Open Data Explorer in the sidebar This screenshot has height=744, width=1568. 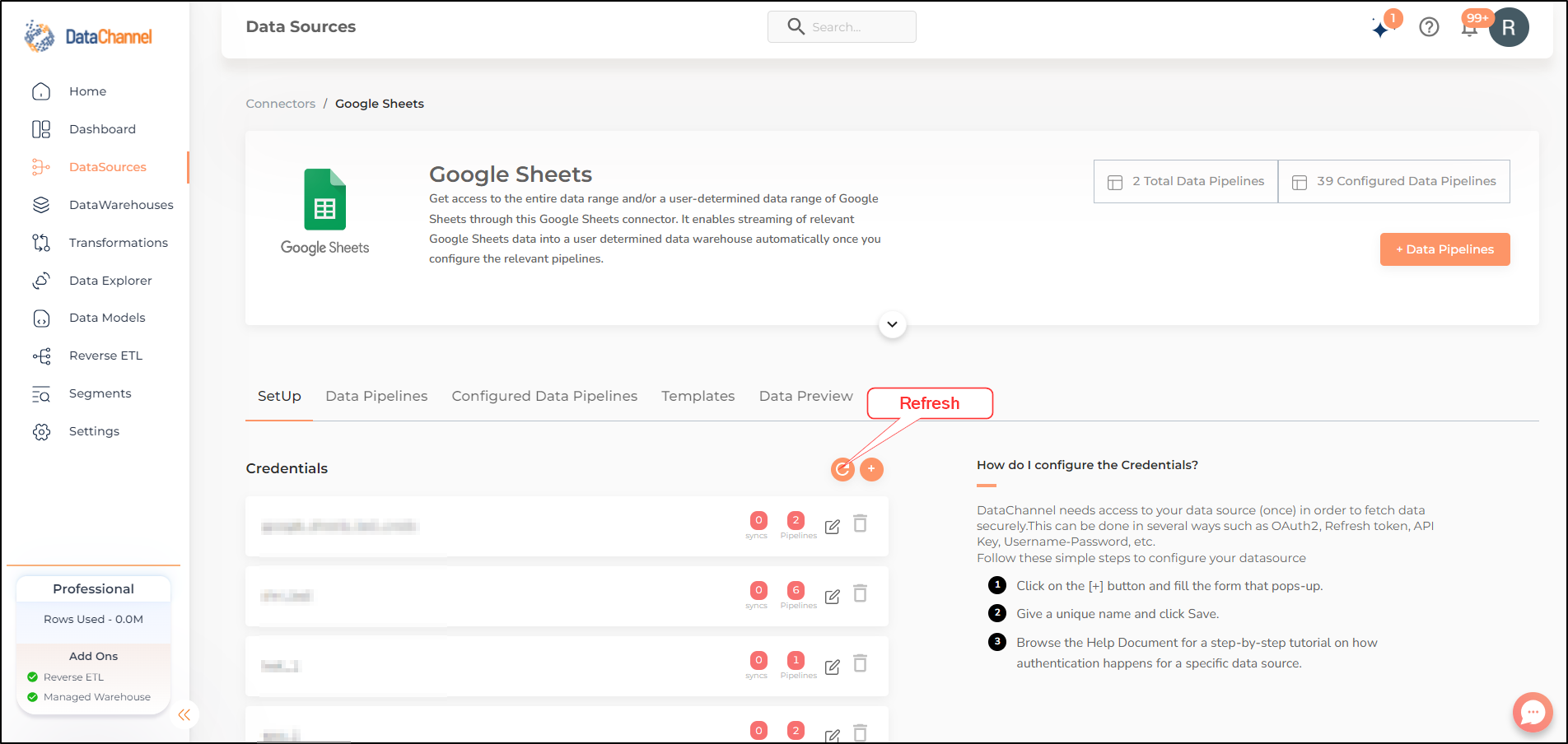(x=110, y=281)
